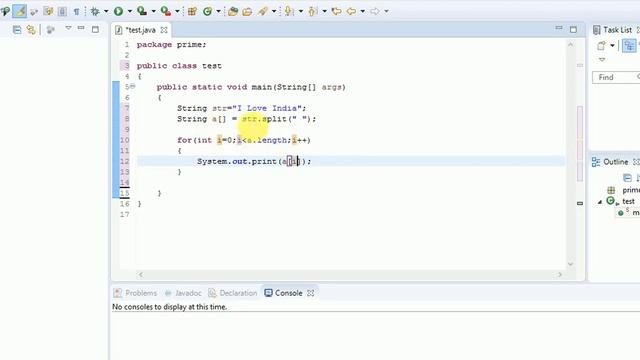The width and height of the screenshot is (640, 360).
Task: Click the Open Type toolbar icon
Action: click(233, 11)
